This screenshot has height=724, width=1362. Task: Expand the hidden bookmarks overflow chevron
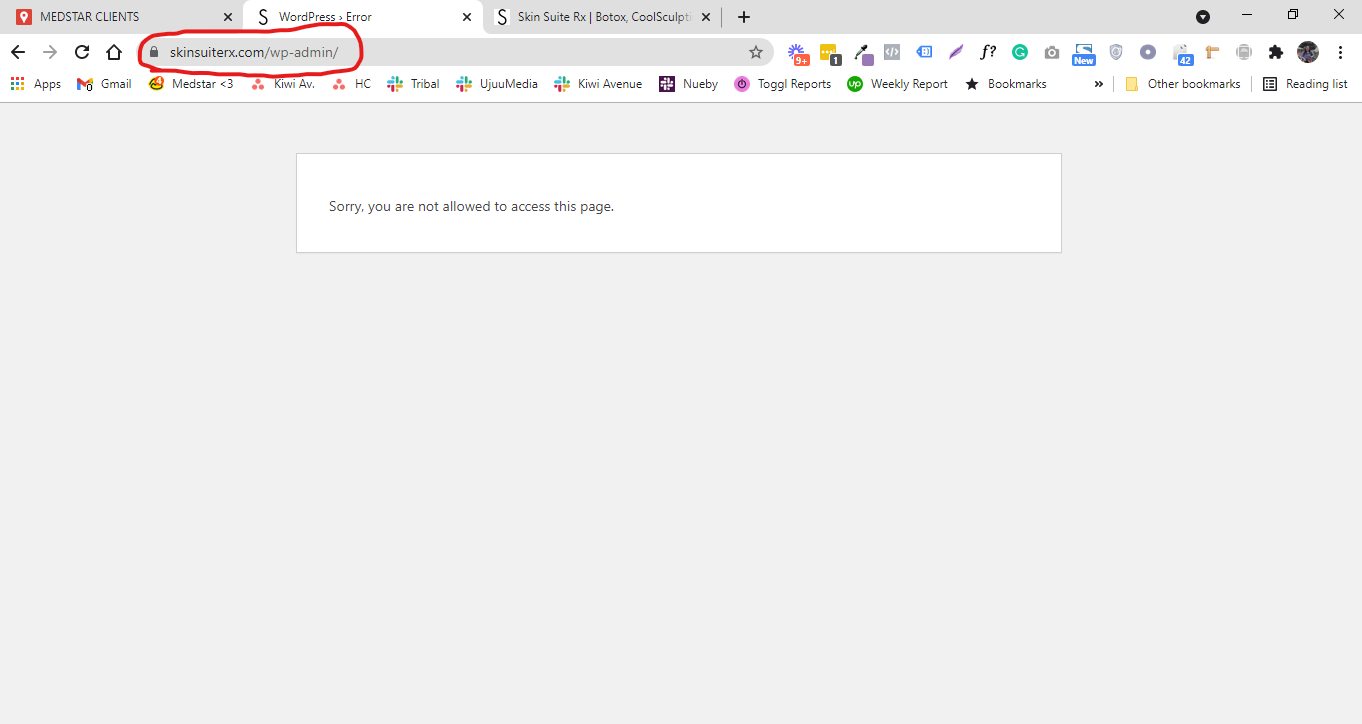[x=1099, y=84]
